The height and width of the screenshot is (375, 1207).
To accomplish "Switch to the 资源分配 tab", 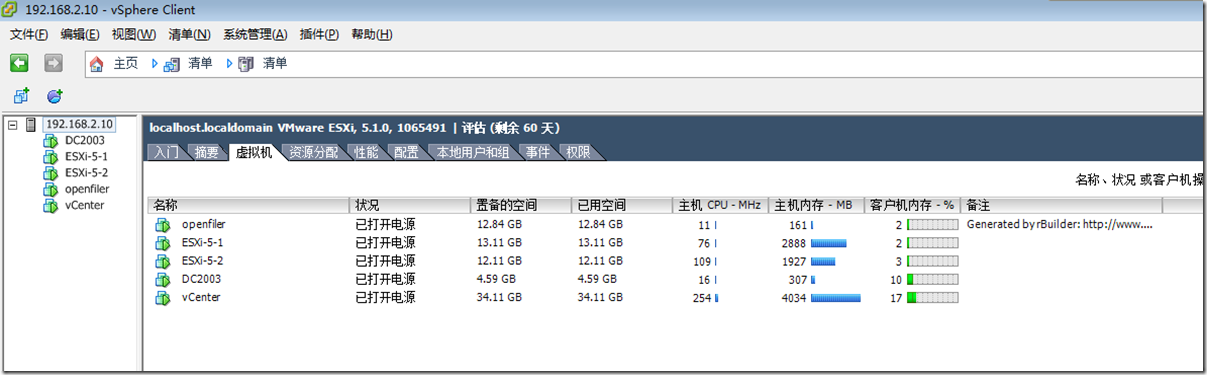I will coord(313,153).
